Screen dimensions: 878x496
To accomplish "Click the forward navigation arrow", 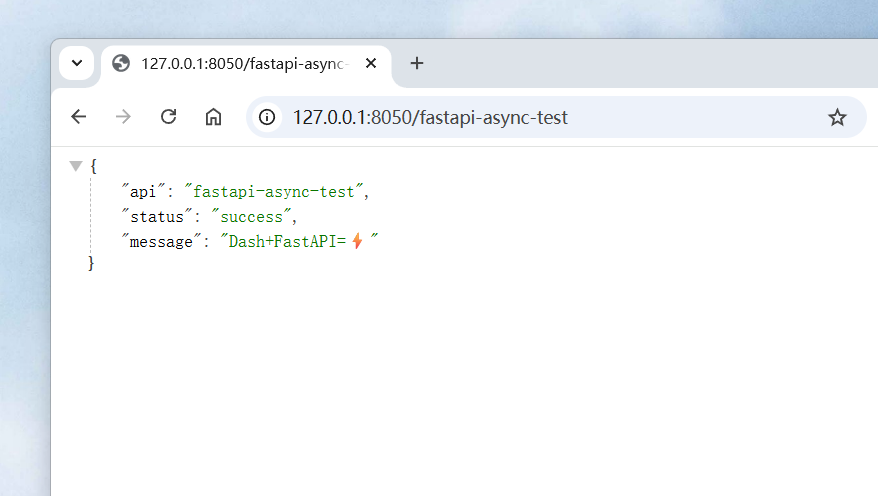I will point(123,117).
